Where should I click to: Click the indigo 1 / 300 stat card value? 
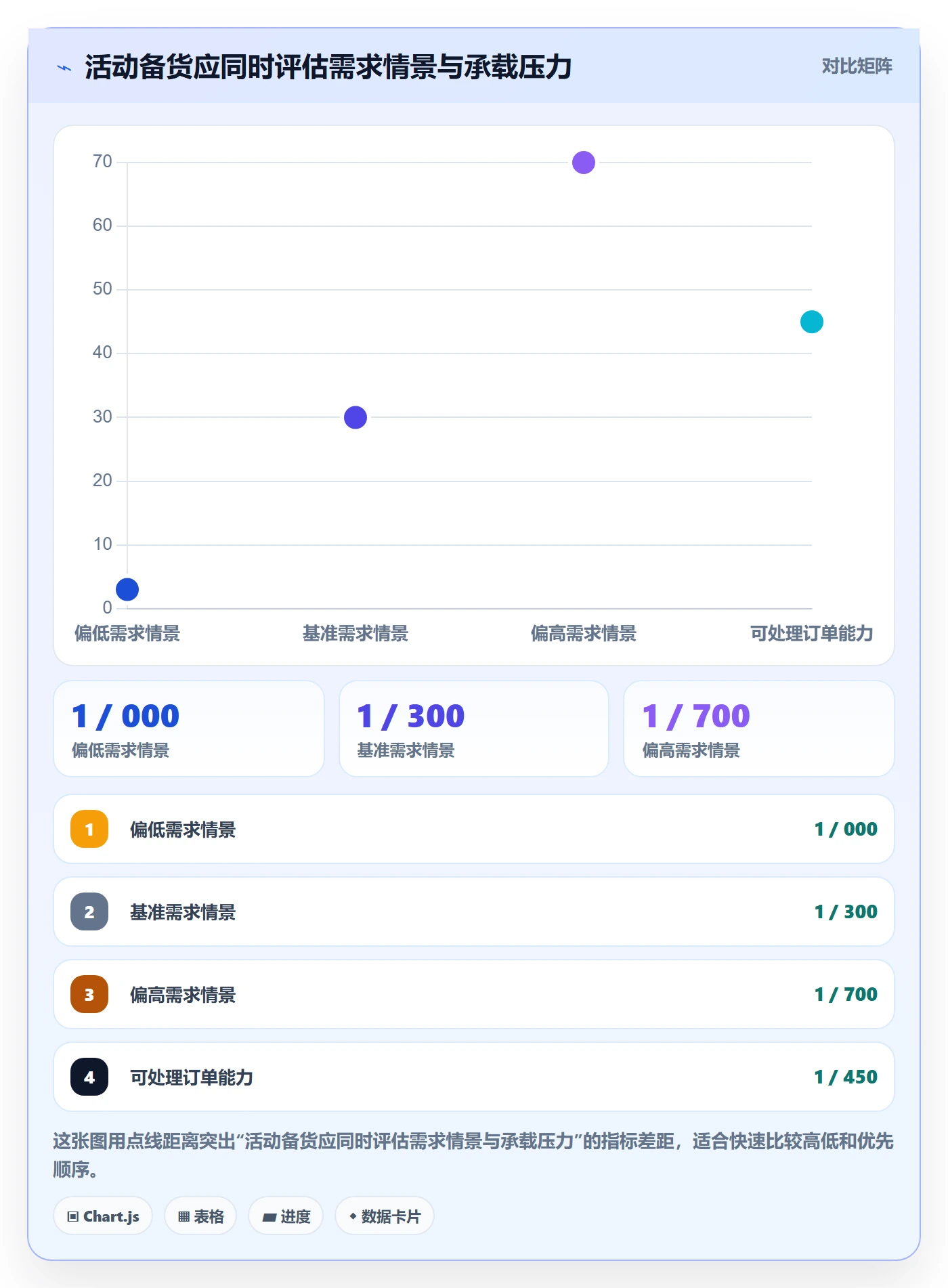click(411, 716)
